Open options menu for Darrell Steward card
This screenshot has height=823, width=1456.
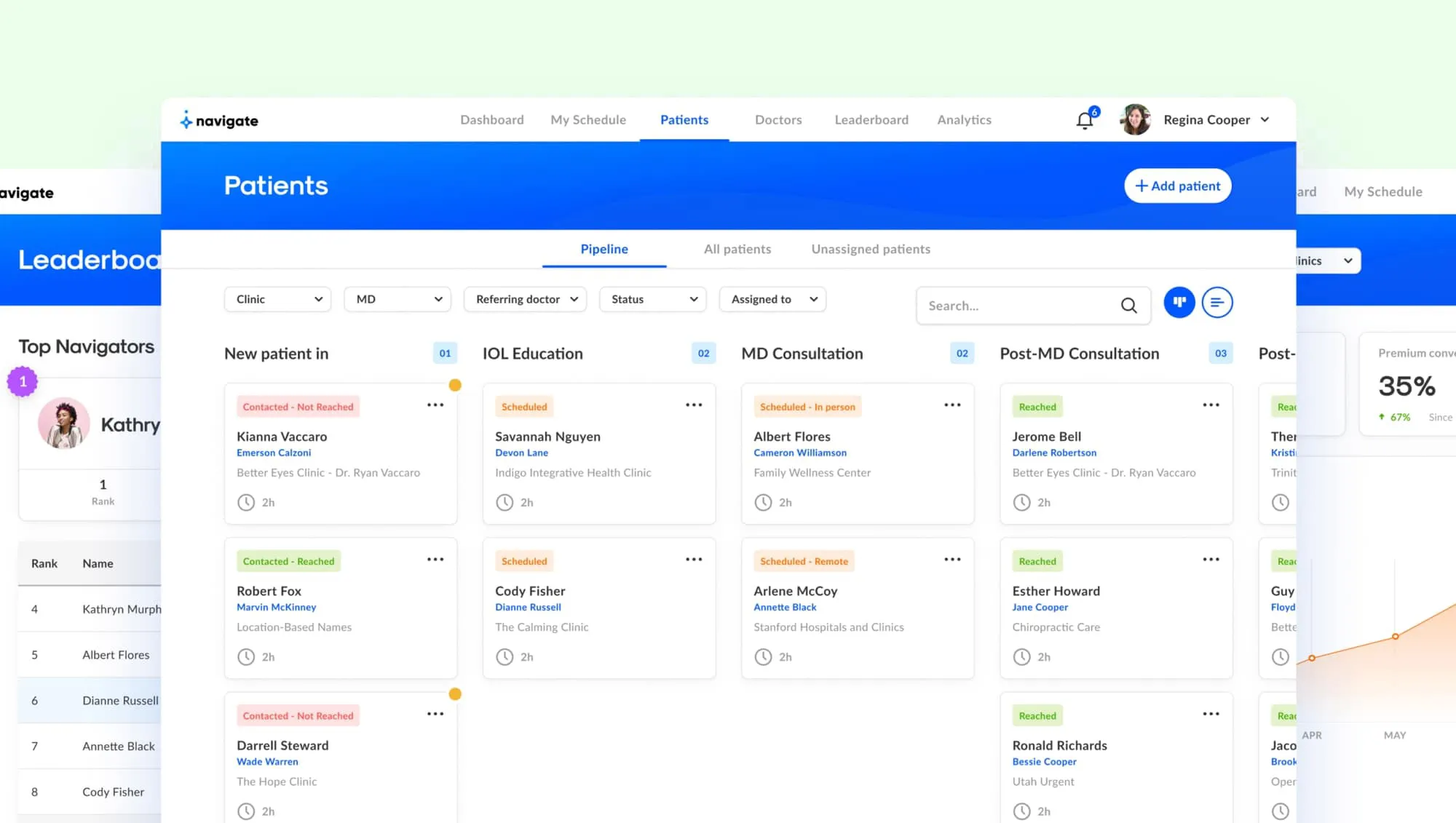(435, 714)
